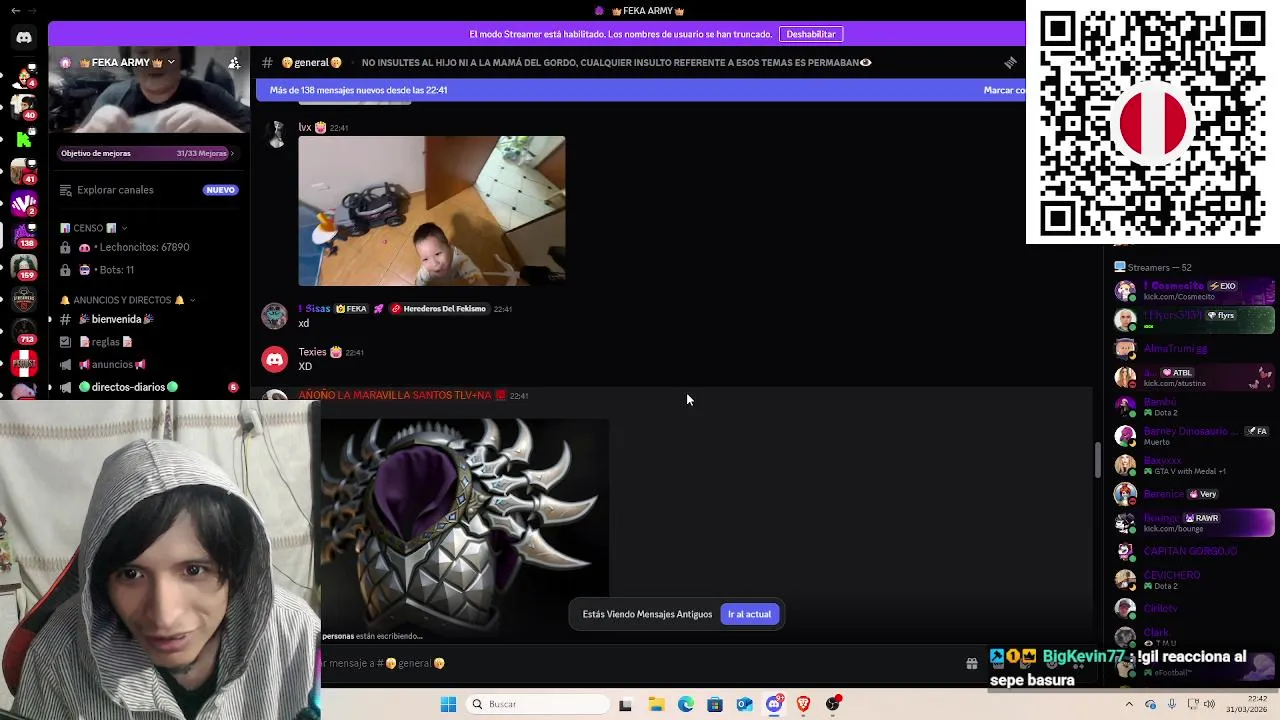Viewport: 1280px width, 720px height.
Task: Open threads icon in channel header
Action: [x=1010, y=62]
